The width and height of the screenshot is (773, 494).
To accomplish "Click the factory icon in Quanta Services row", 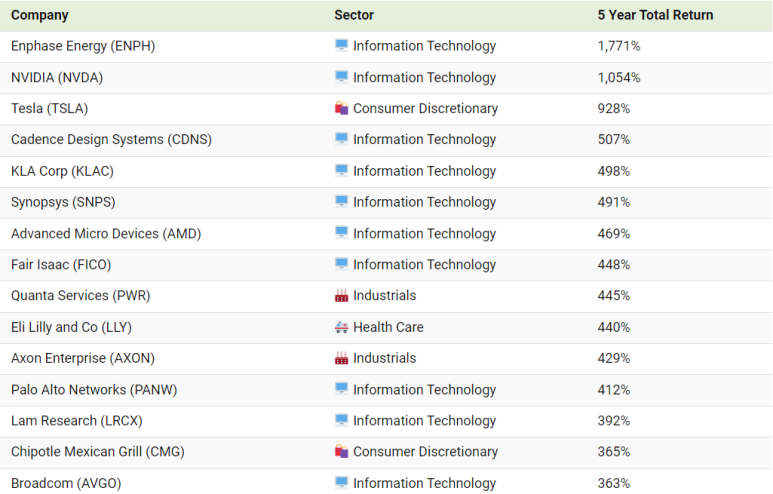I will [x=341, y=296].
